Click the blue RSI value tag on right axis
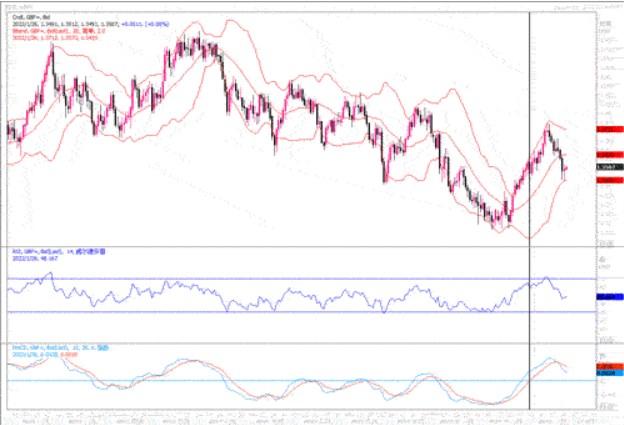The height and width of the screenshot is (425, 624). (x=605, y=297)
